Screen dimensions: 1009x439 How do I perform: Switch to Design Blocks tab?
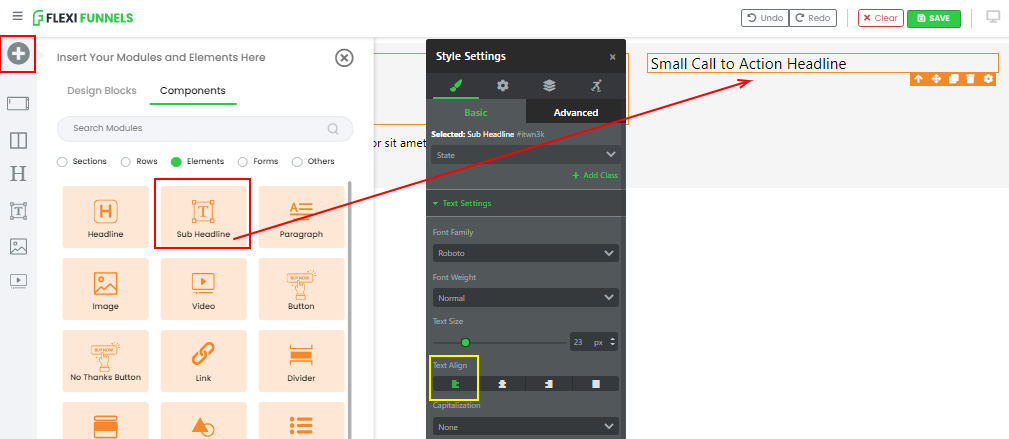click(102, 91)
